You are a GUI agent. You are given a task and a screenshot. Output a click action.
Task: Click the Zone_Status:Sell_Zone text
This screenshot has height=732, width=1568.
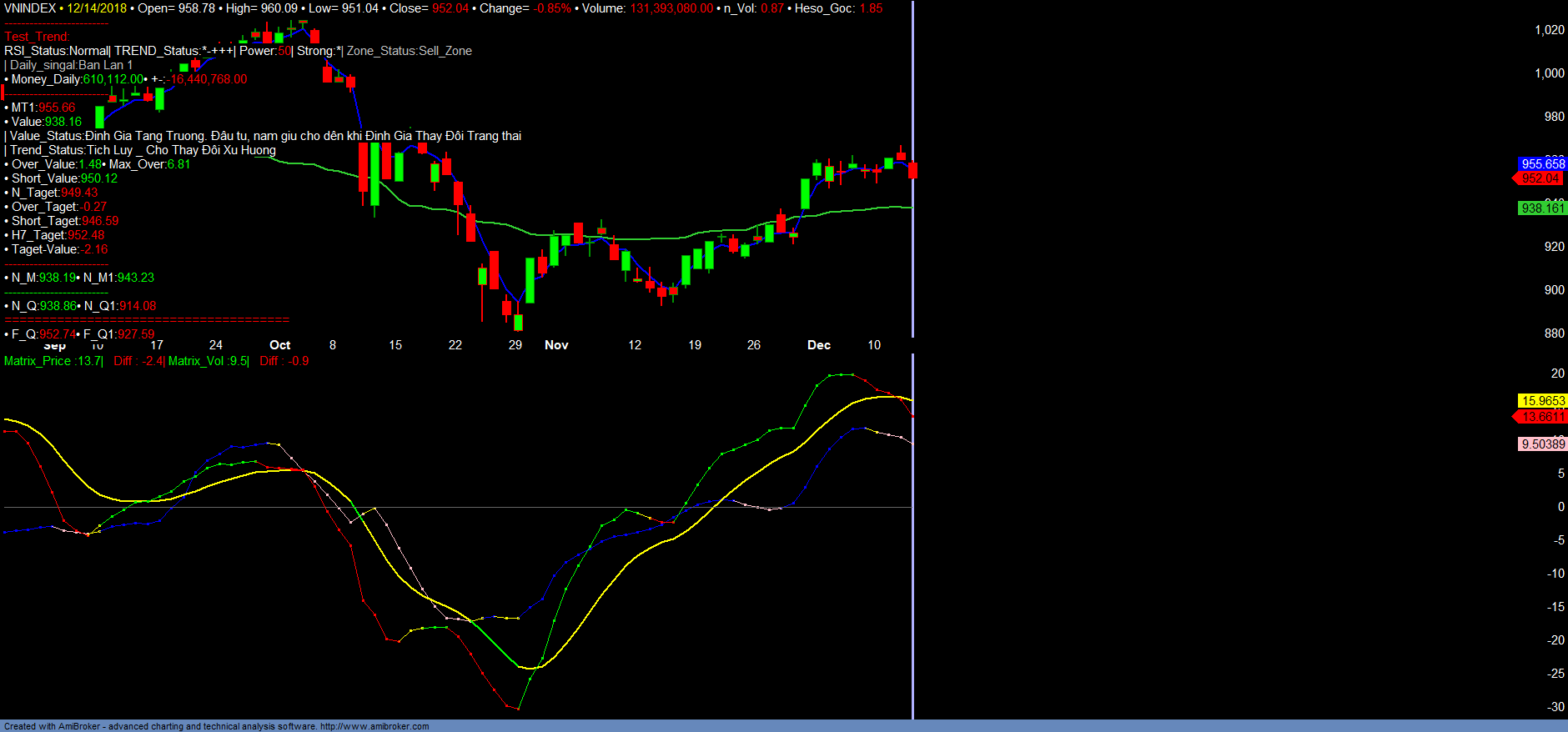(x=409, y=51)
